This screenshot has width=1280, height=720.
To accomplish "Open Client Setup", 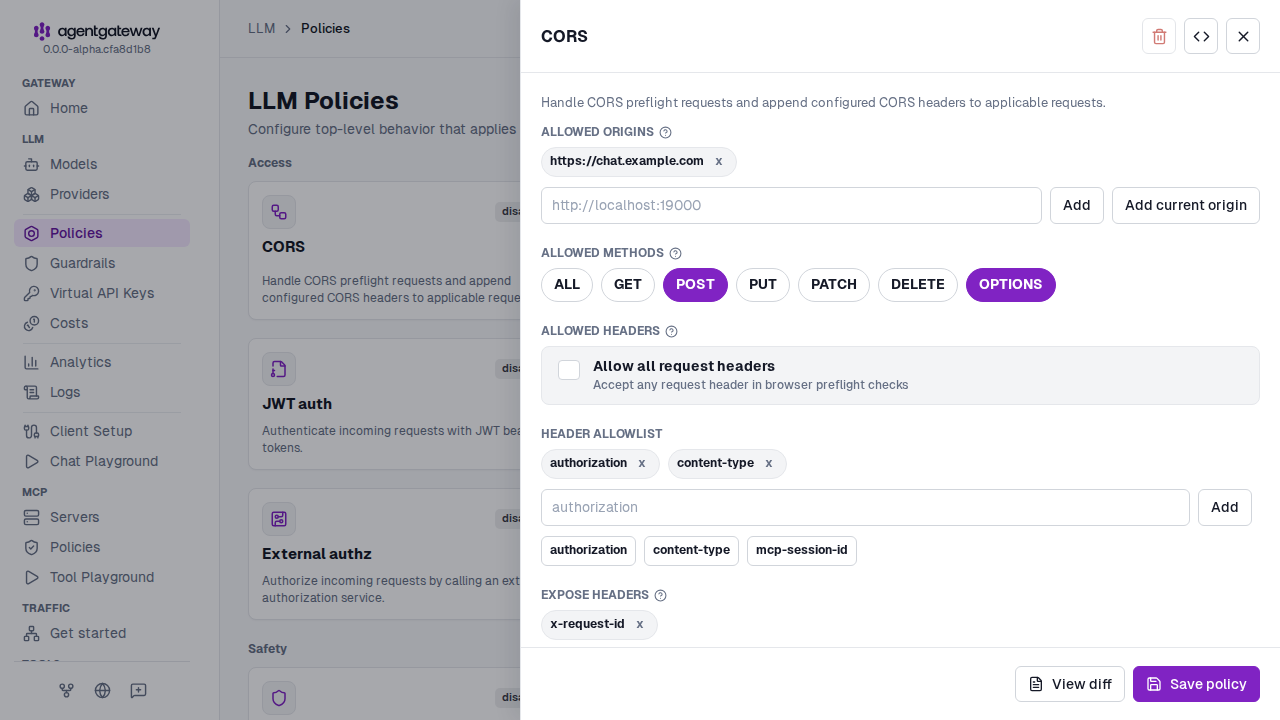I will [101, 431].
